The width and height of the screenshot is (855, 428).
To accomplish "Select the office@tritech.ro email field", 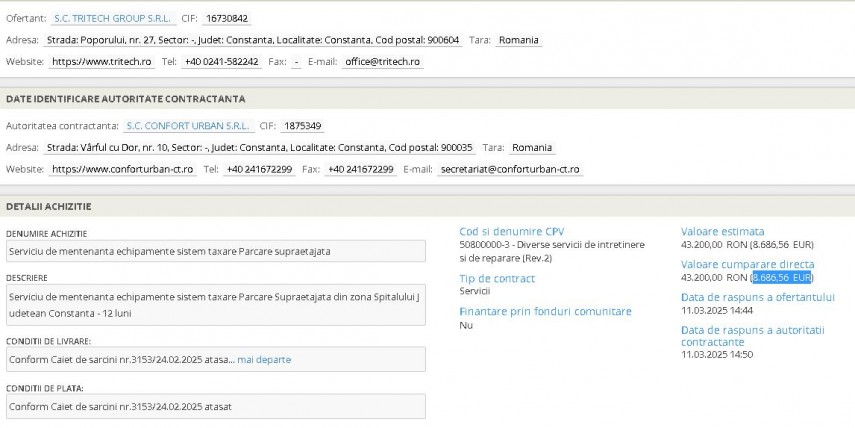I will point(382,61).
